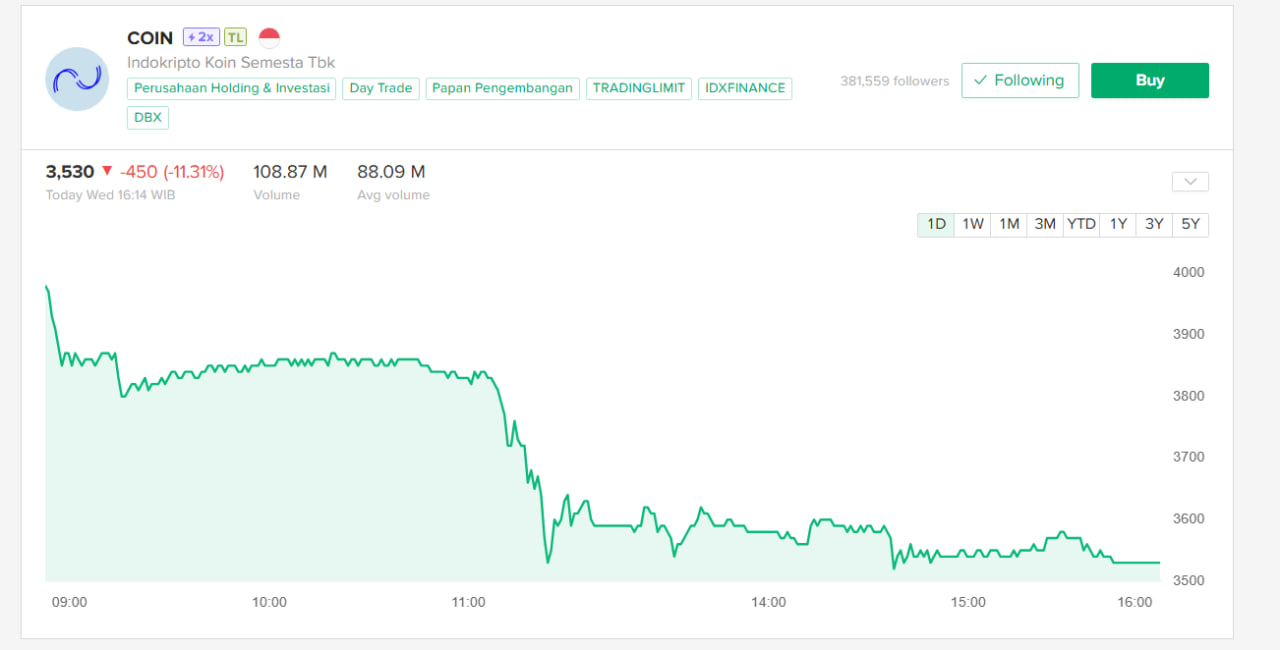Click the -450 (-11.31%) price change
Screen dimensions: 1280x650
click(172, 172)
